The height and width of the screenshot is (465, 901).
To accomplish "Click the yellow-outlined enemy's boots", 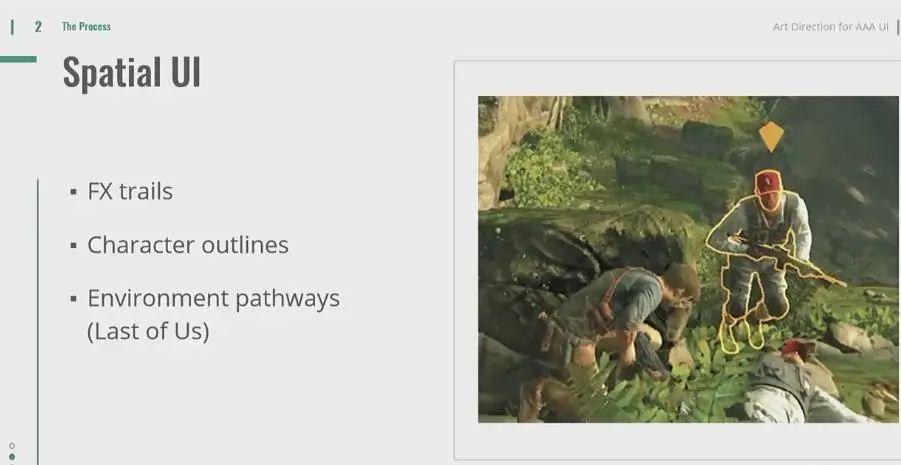I will tap(741, 335).
